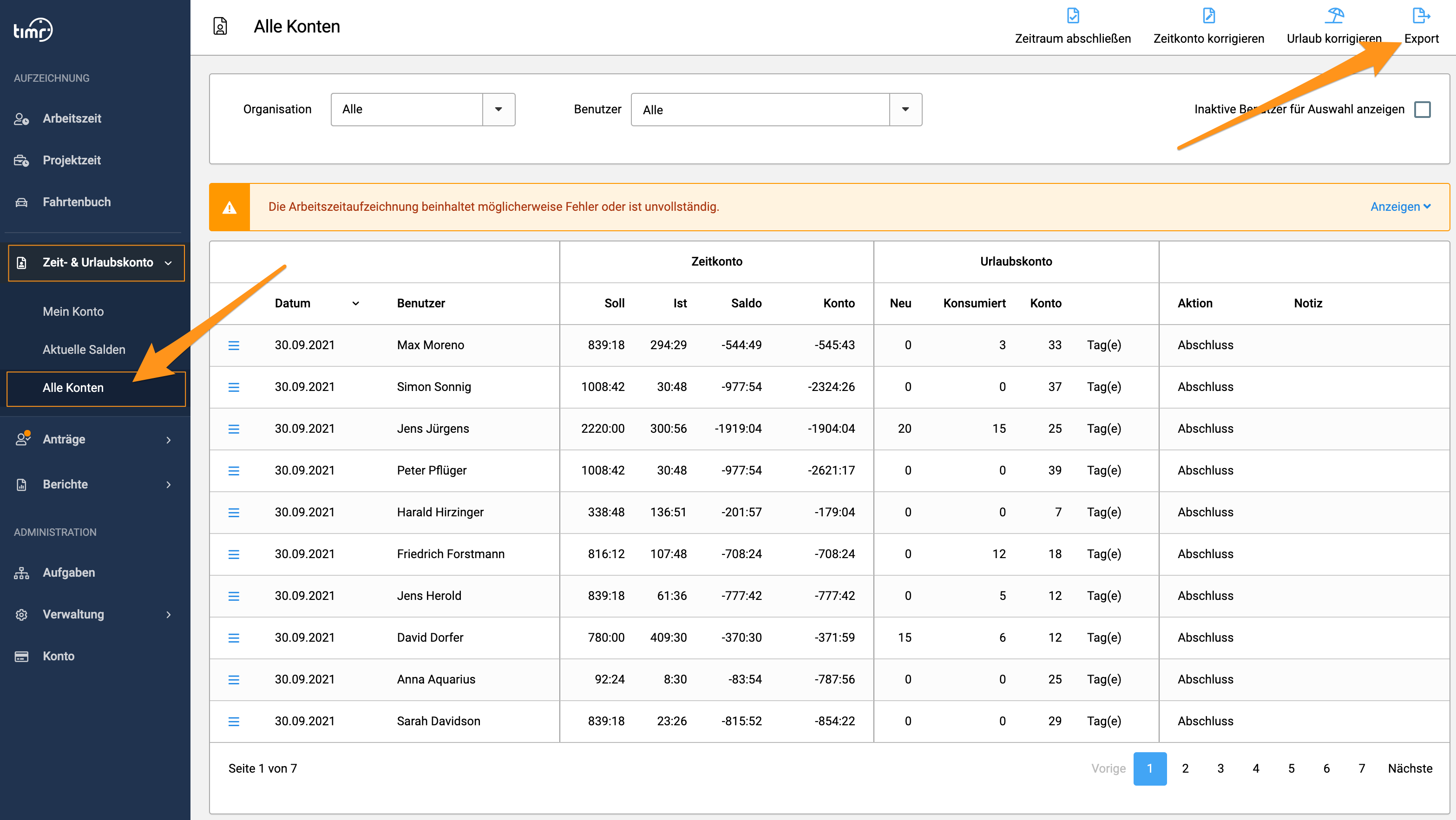The width and height of the screenshot is (1456, 820).
Task: Open row menu for Jens Jürgens
Action: point(233,429)
